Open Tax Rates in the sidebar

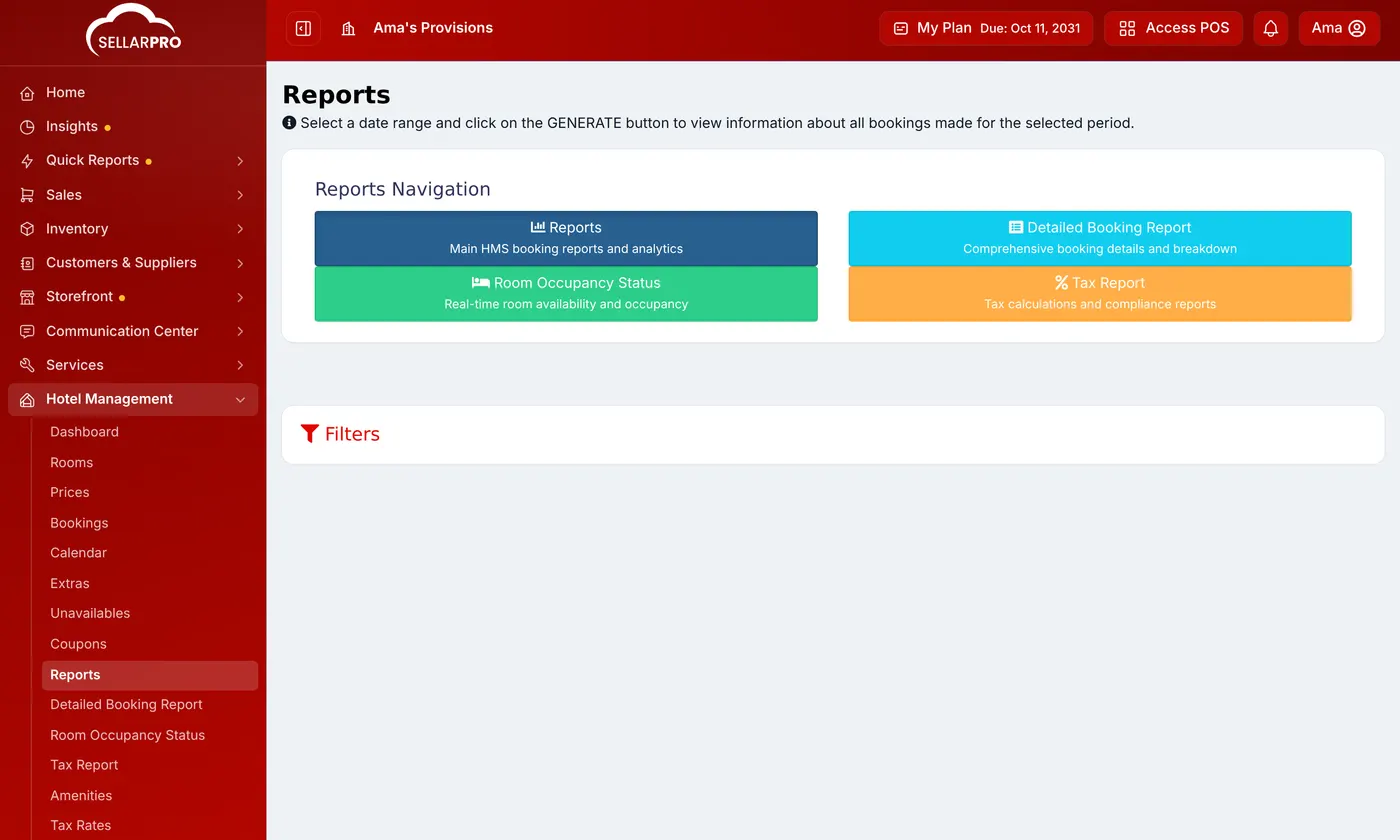click(80, 826)
